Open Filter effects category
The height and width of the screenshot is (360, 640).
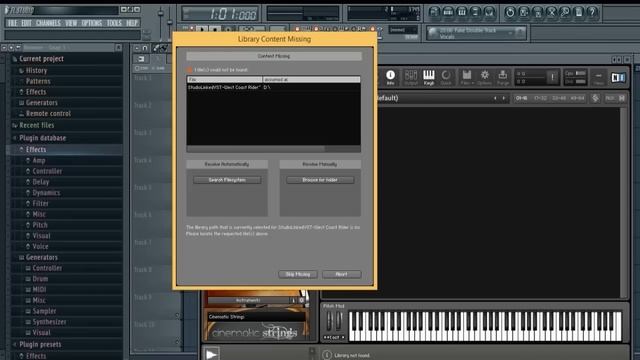tap(40, 203)
